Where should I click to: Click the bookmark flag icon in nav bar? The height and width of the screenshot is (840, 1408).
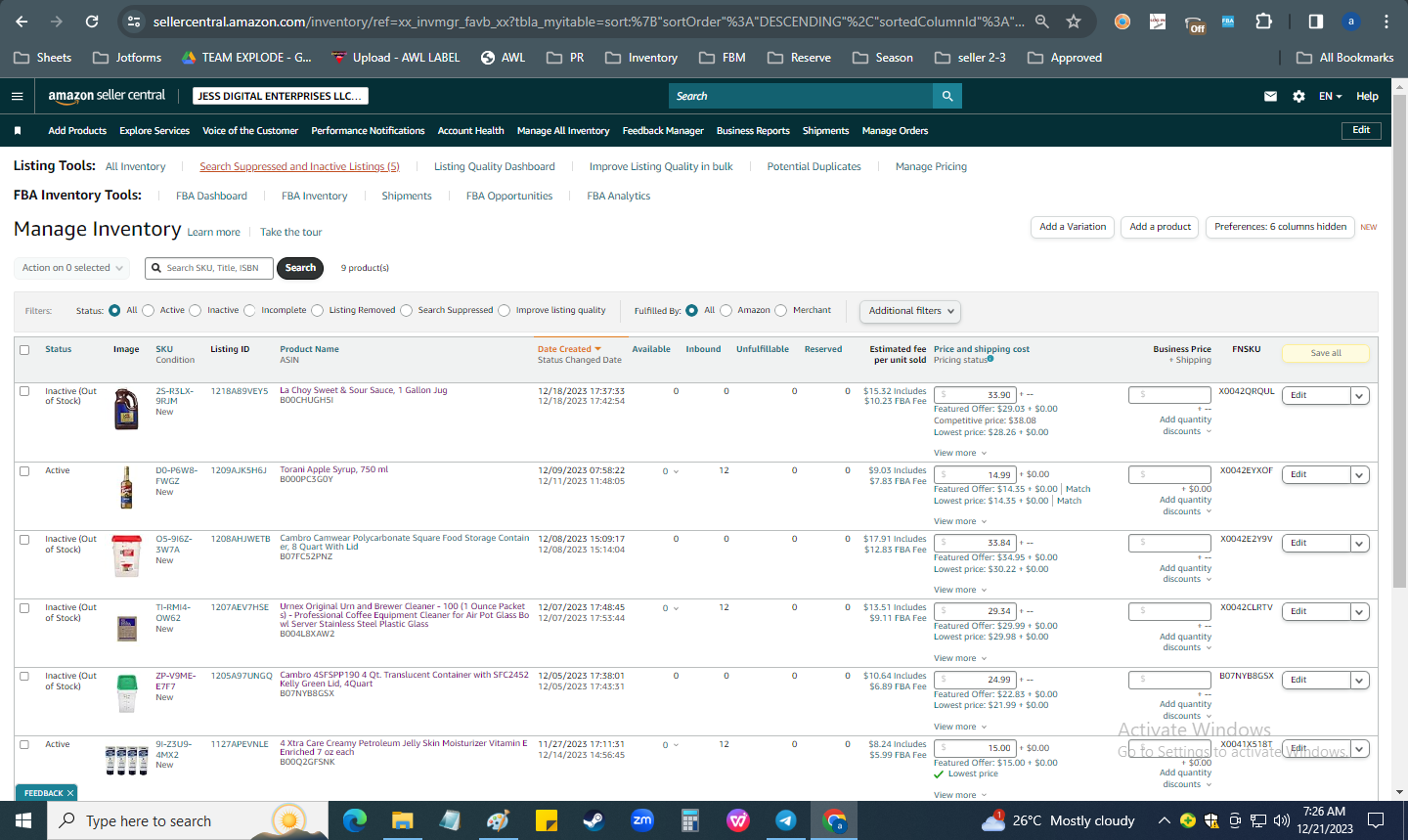pos(18,130)
